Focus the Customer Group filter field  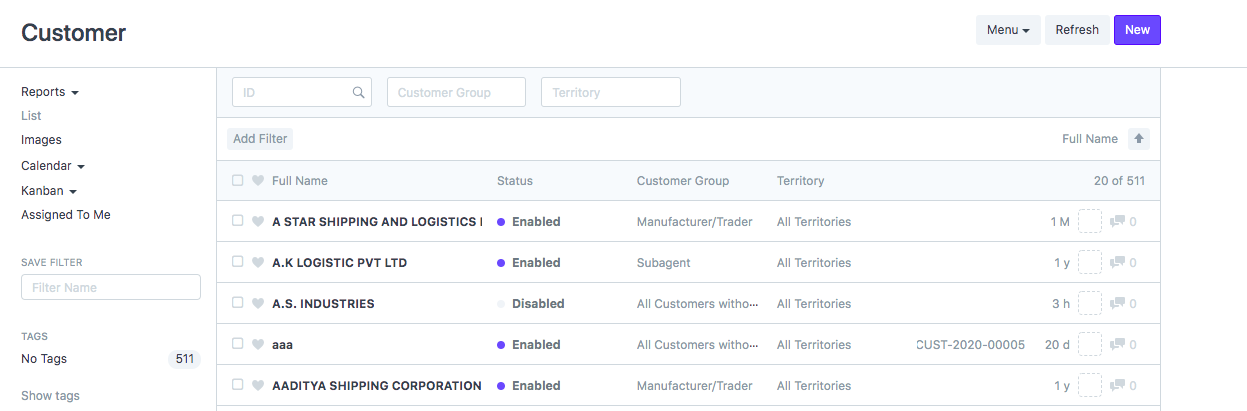[456, 92]
